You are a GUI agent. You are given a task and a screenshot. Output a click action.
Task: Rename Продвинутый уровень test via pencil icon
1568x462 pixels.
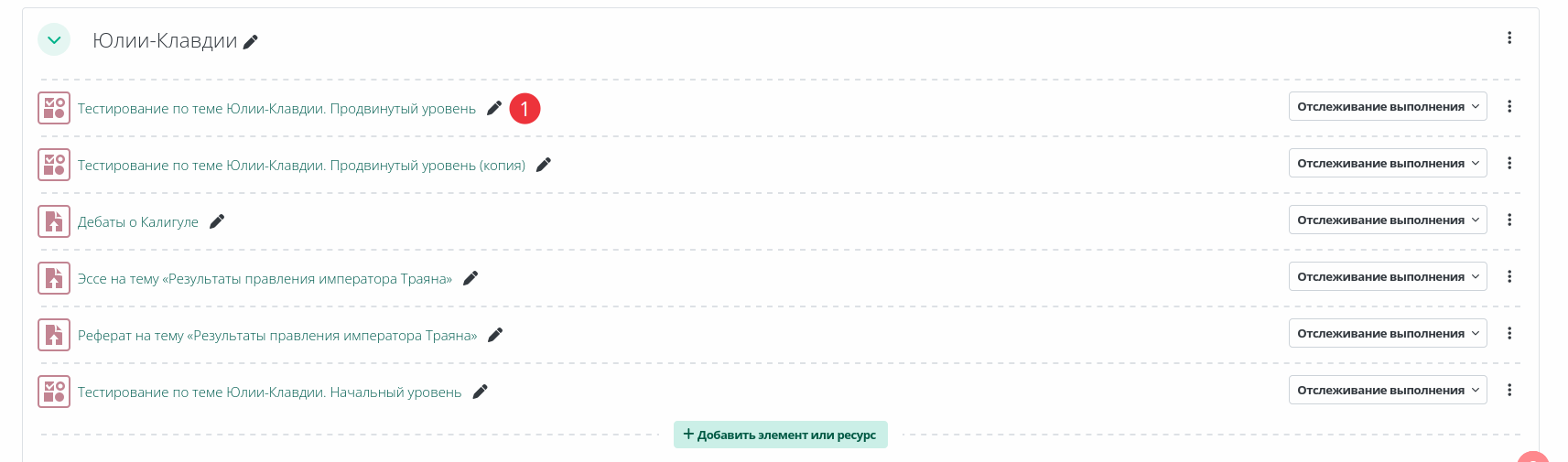(x=494, y=108)
